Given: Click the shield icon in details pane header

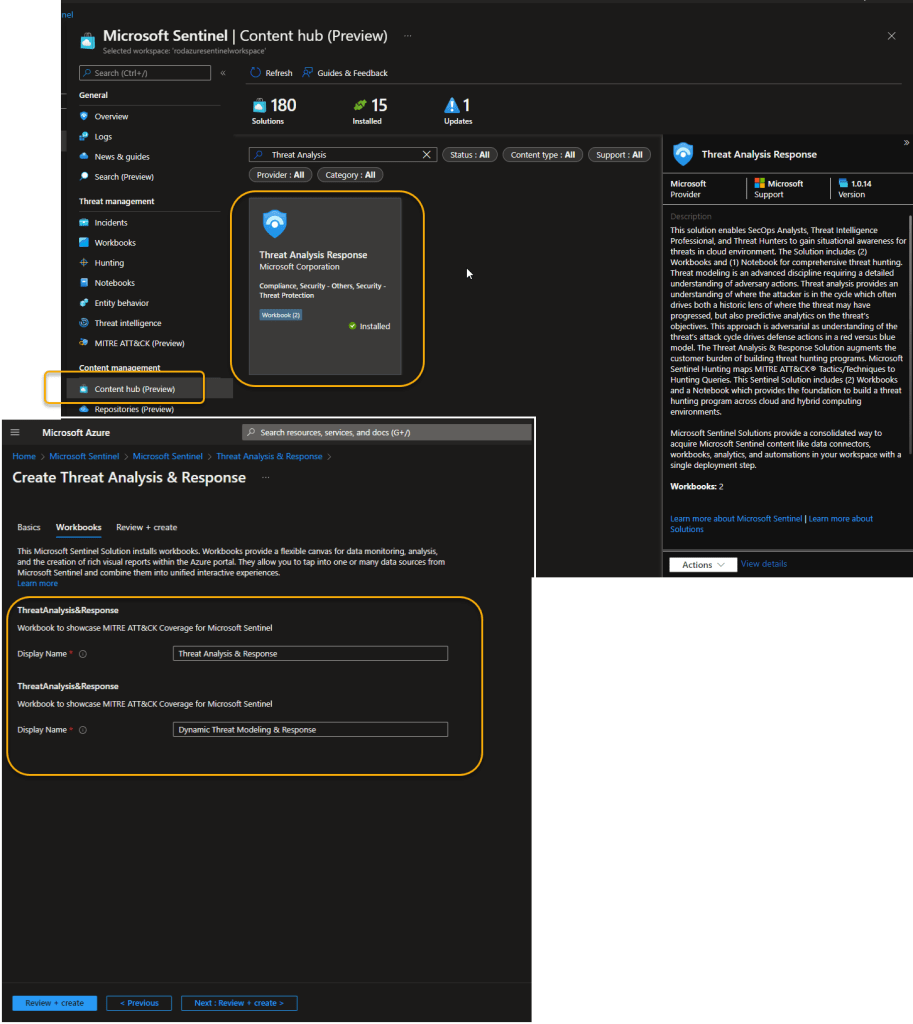Looking at the screenshot, I should (683, 154).
